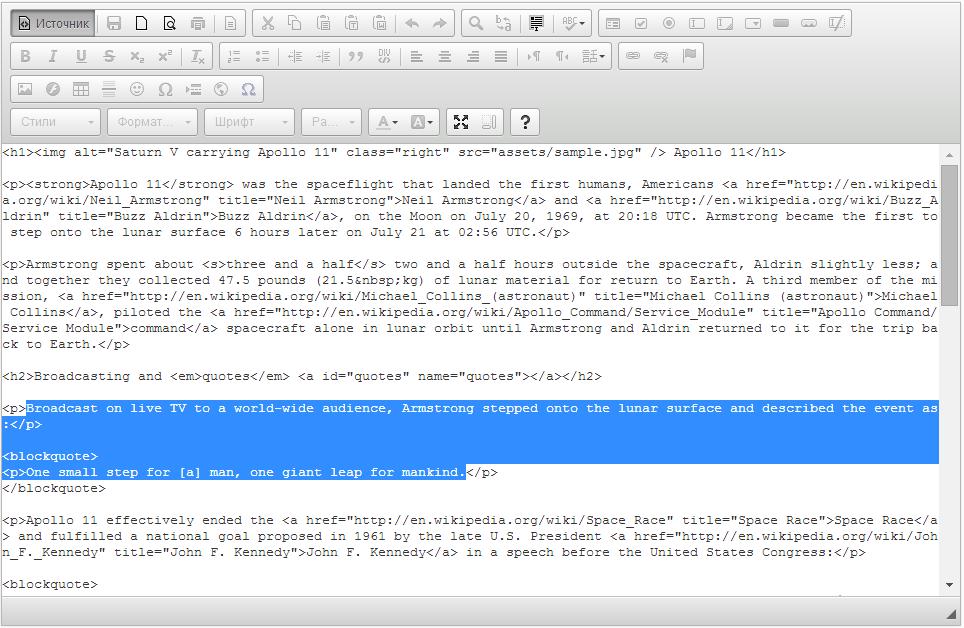The width and height of the screenshot is (964, 628).
Task: Open the Replace tool icon
Action: click(x=504, y=23)
